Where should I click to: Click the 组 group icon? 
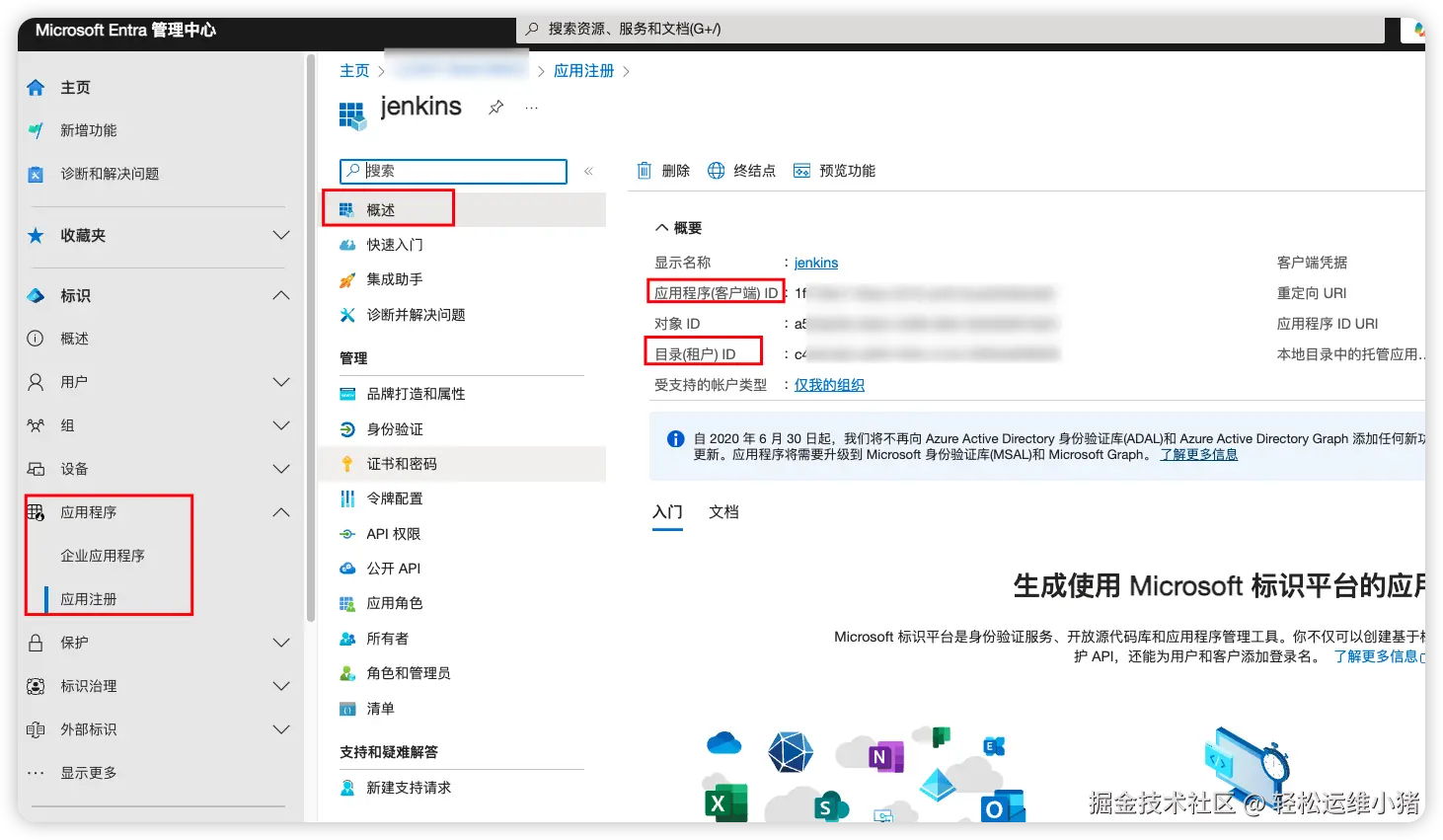[36, 425]
